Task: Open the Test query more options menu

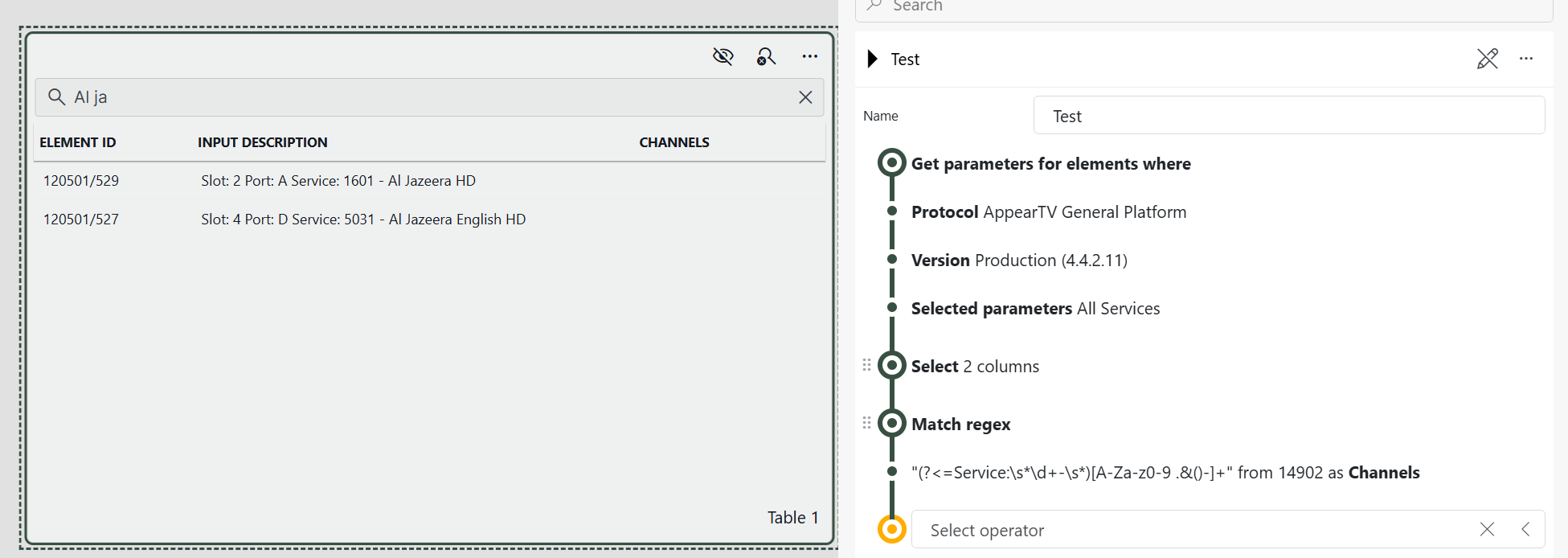Action: tap(1525, 59)
